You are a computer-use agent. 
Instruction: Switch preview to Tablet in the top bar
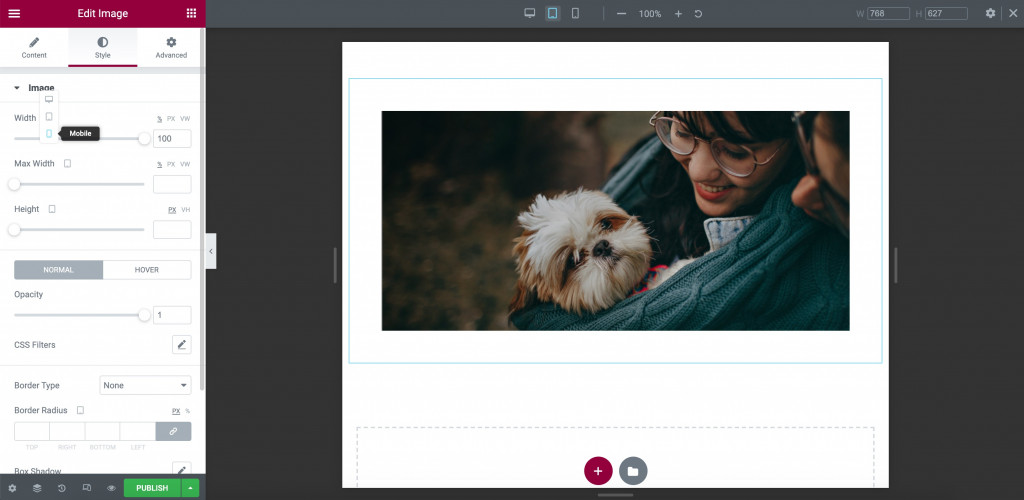[552, 13]
